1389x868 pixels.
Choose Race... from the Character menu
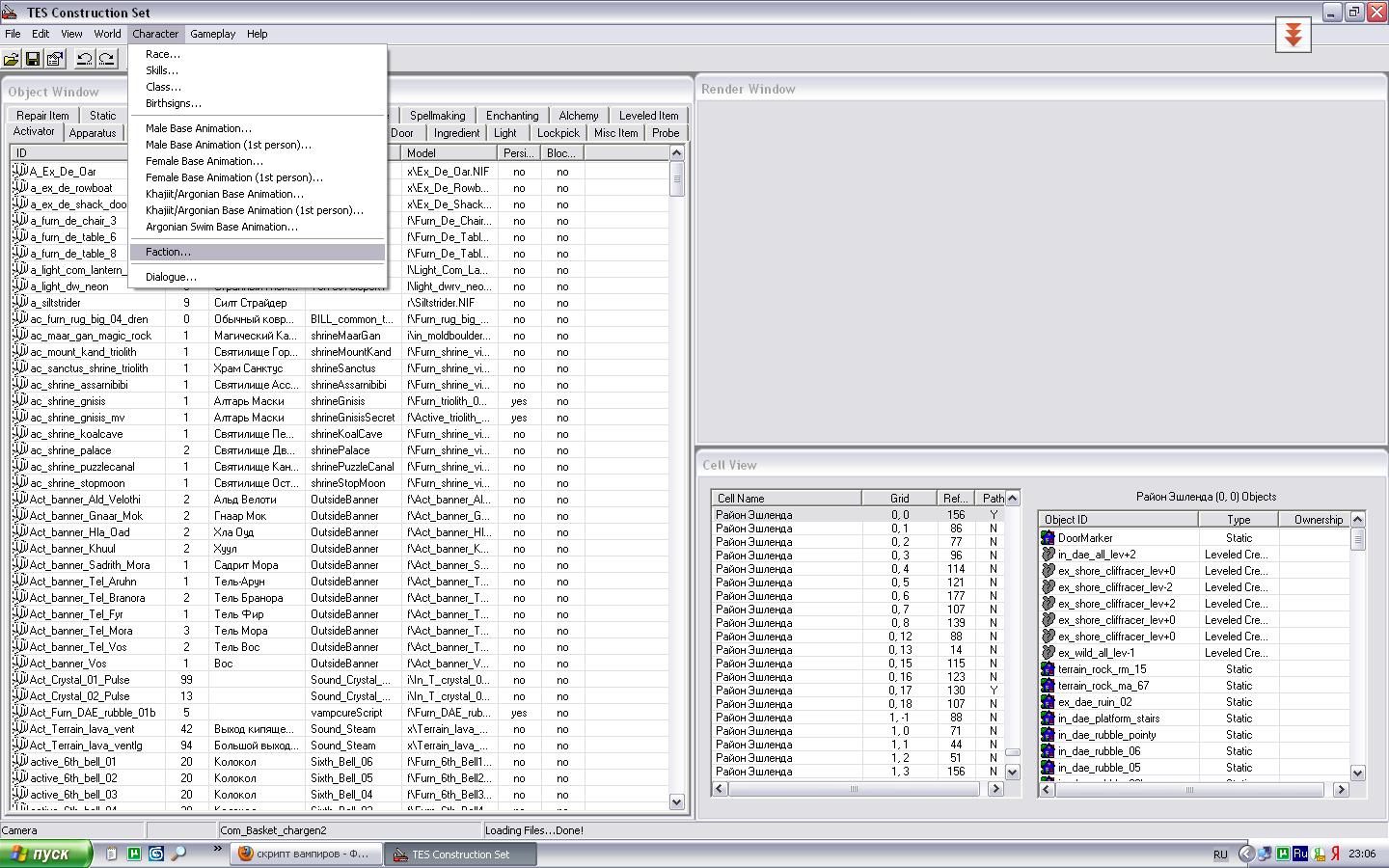[258, 54]
